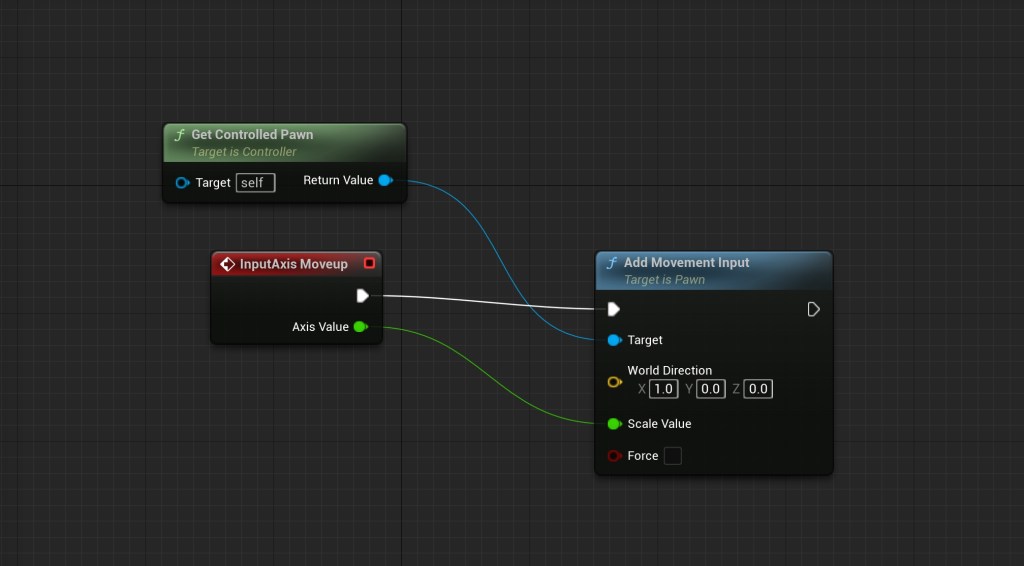Click the yellow World Direction vector pin
The width and height of the screenshot is (1024, 566).
(614, 382)
